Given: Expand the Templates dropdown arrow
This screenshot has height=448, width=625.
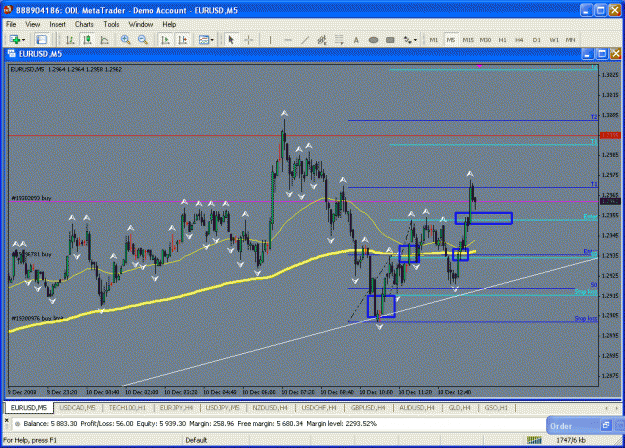Looking at the screenshot, I should 212,40.
